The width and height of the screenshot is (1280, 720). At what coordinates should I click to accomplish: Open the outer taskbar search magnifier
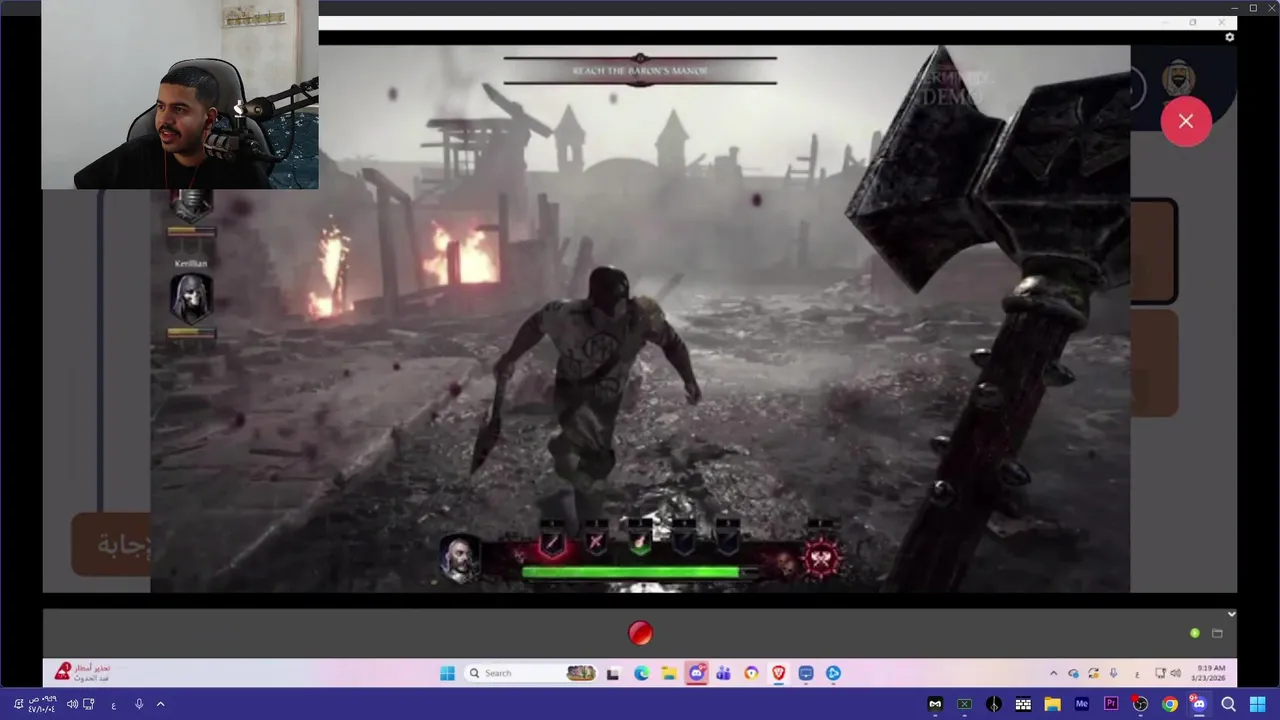click(1228, 704)
